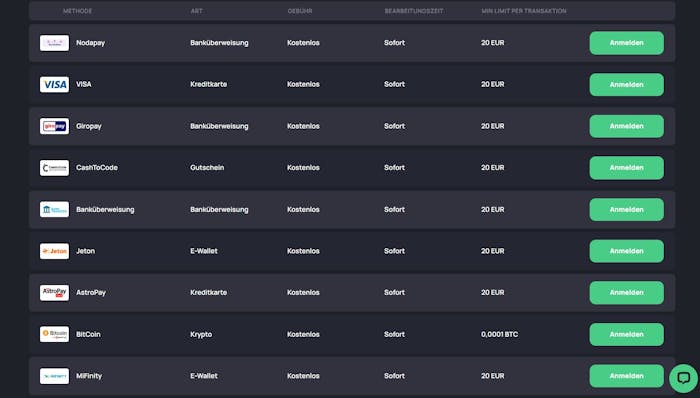Image resolution: width=700 pixels, height=398 pixels.
Task: Click the AstroPay method name
Action: (91, 293)
